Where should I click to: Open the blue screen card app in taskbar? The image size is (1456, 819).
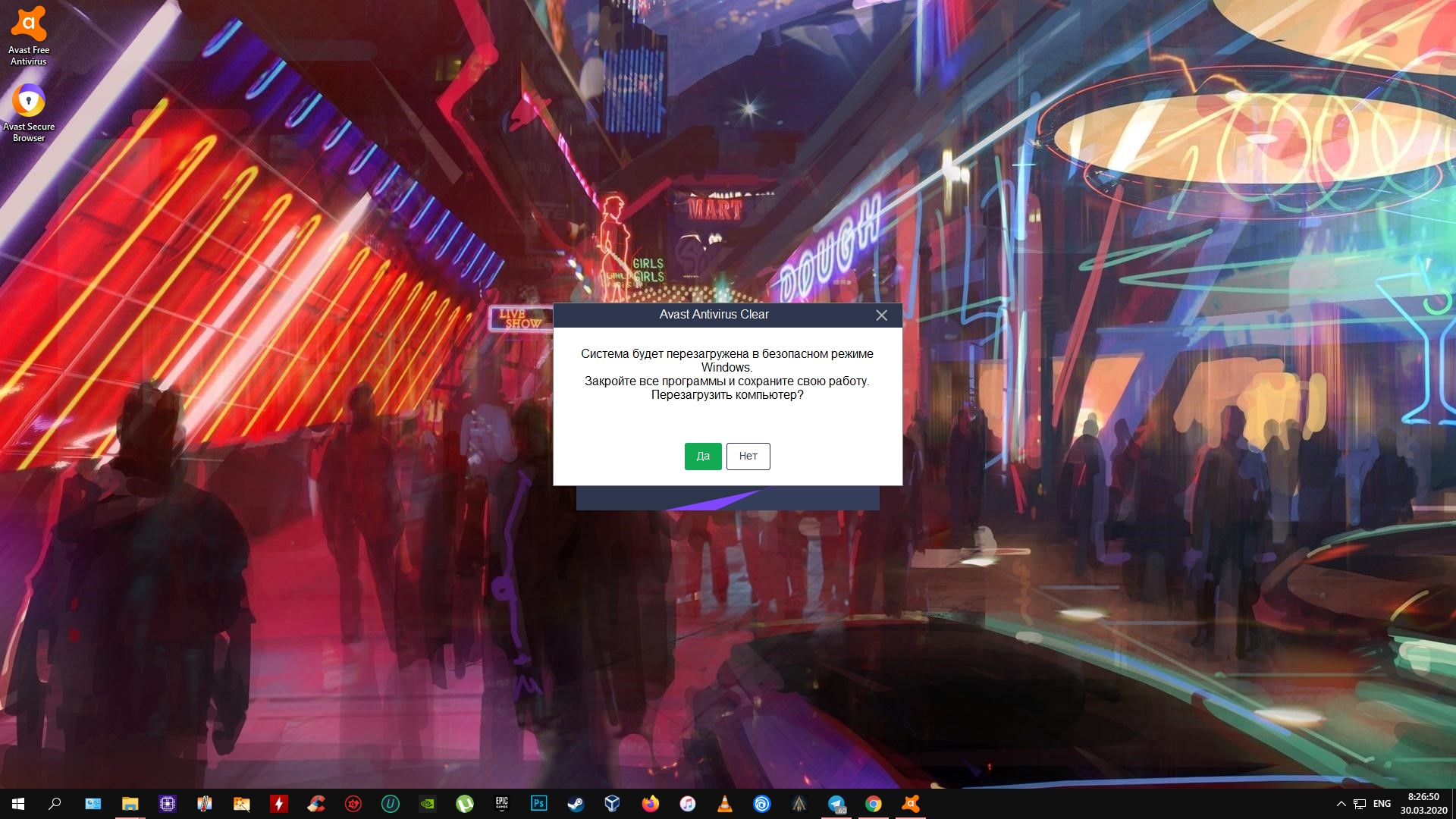point(93,804)
